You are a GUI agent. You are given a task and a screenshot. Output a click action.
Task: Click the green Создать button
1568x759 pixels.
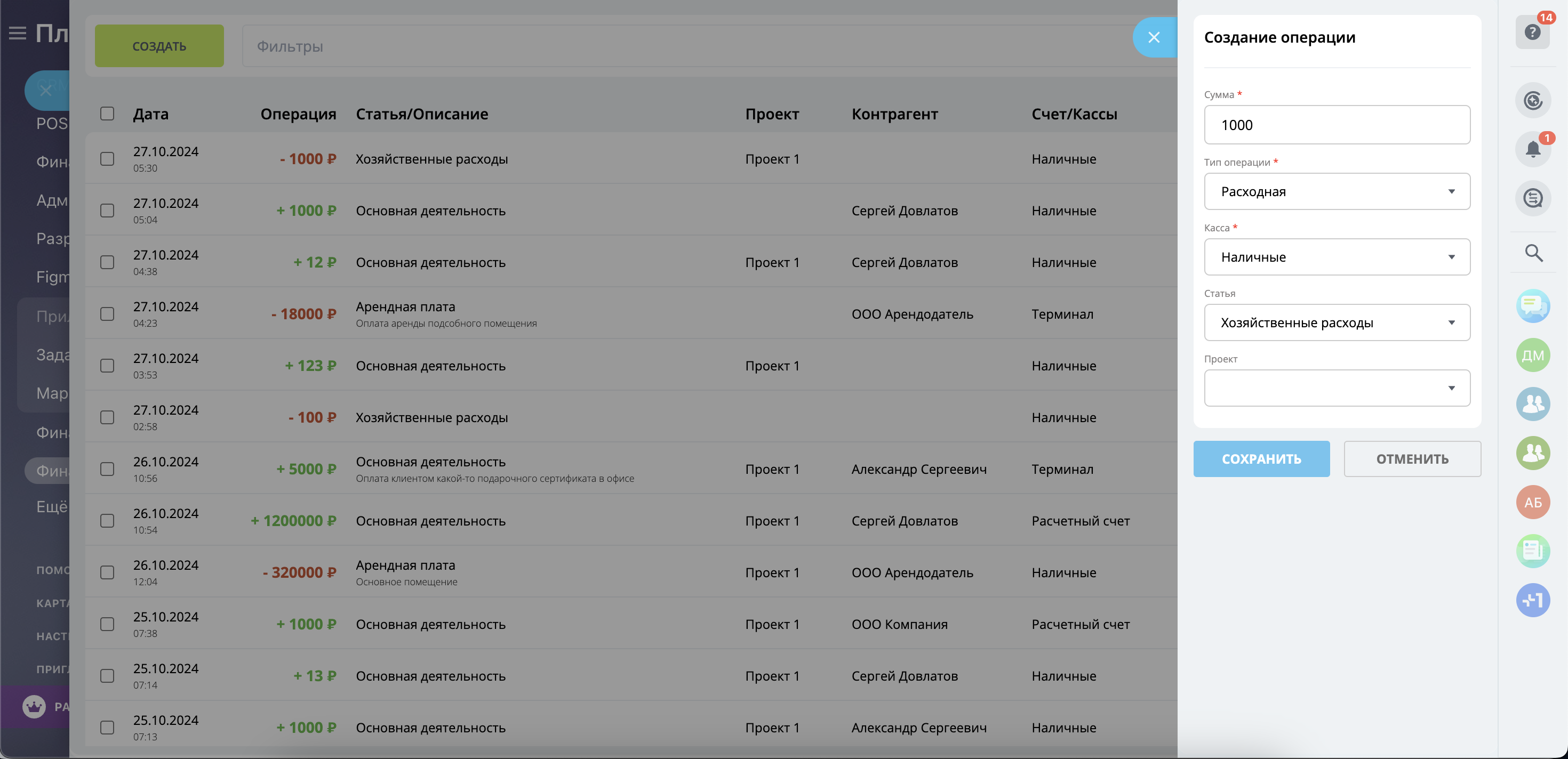[159, 46]
